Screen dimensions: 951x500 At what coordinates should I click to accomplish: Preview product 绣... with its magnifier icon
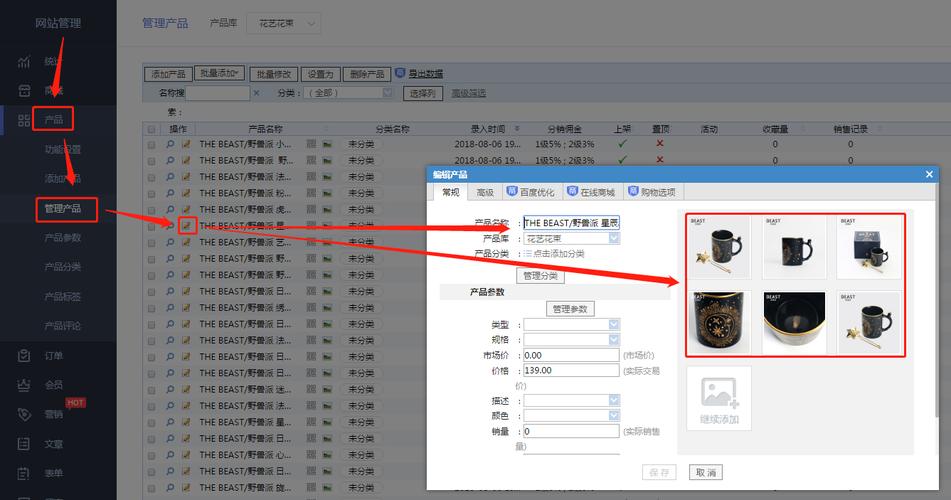click(x=170, y=308)
